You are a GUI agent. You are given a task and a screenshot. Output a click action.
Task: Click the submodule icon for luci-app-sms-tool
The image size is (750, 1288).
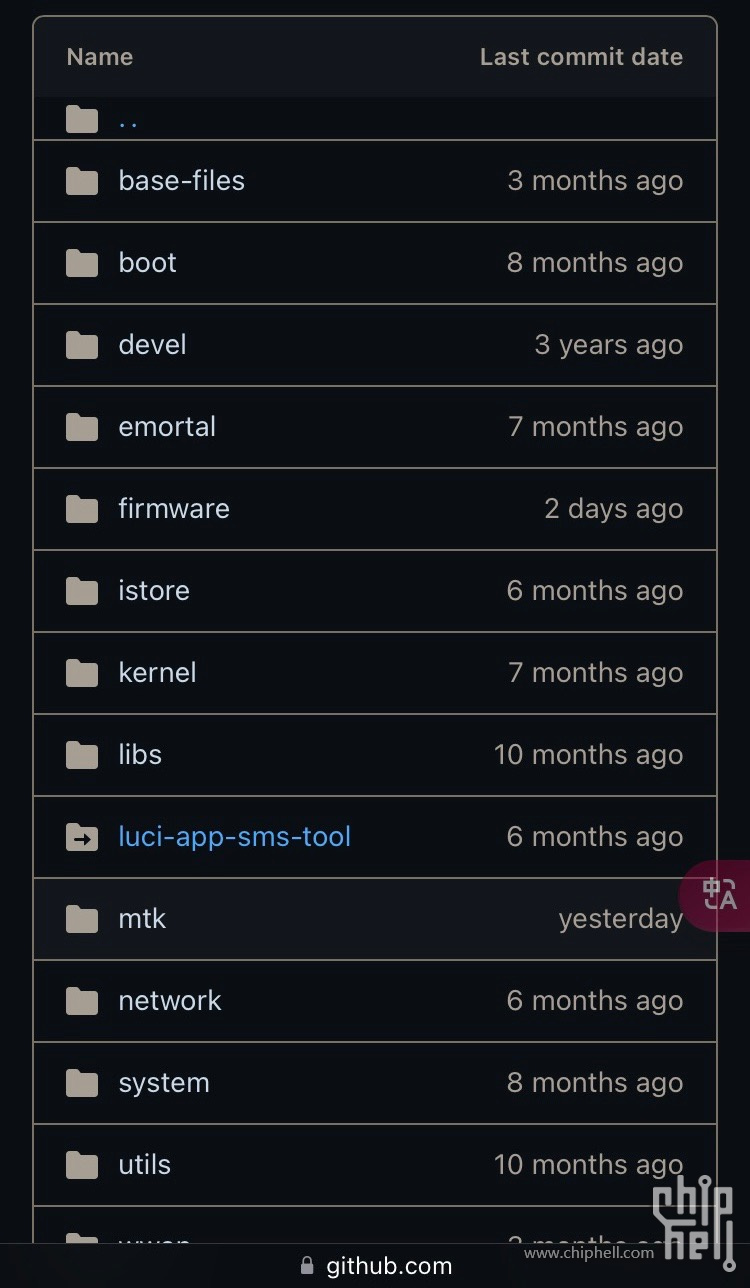coord(82,837)
